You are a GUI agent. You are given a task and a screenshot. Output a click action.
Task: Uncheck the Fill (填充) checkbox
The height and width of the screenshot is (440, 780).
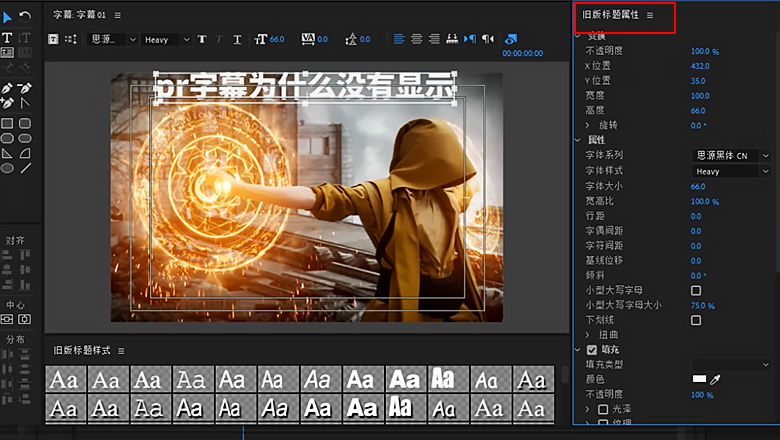[591, 350]
